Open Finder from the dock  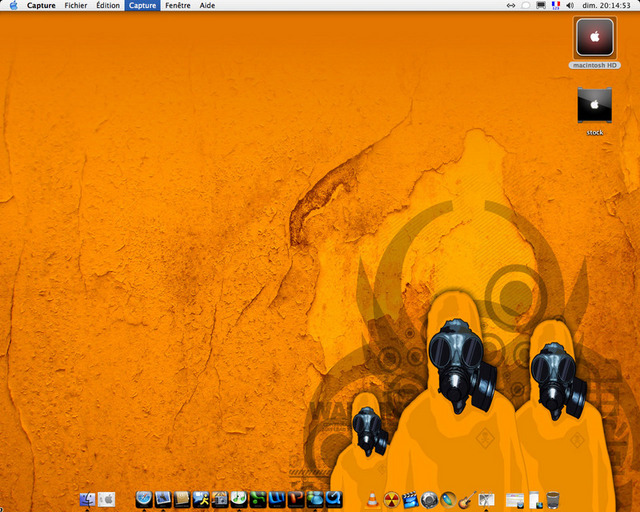(x=87, y=499)
